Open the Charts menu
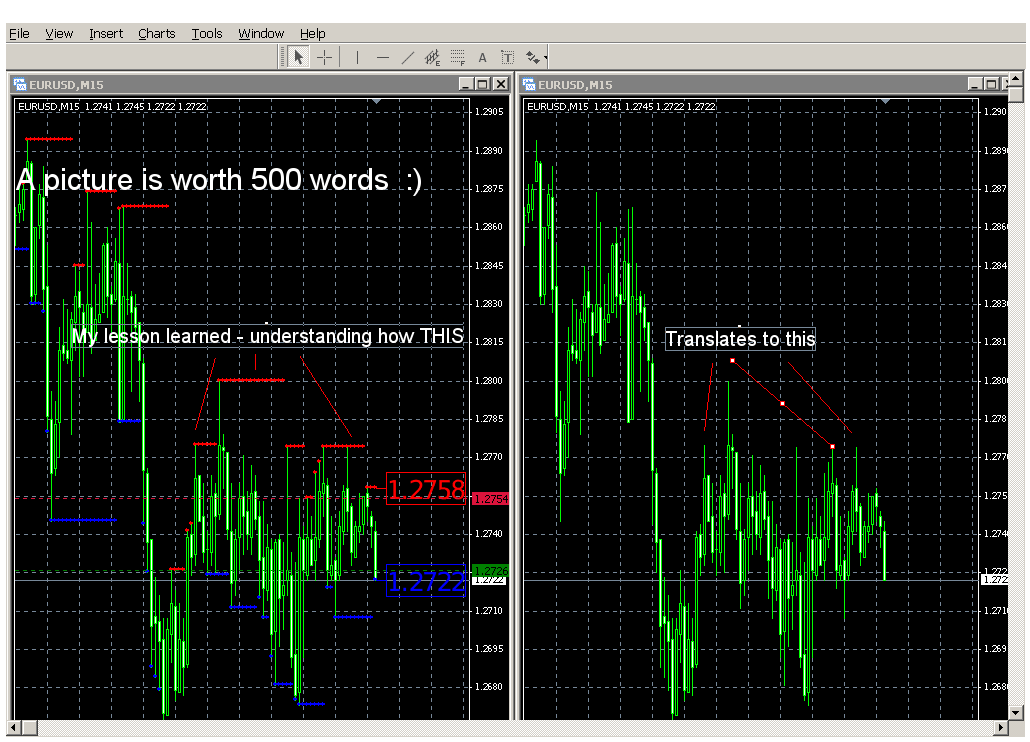 (156, 33)
